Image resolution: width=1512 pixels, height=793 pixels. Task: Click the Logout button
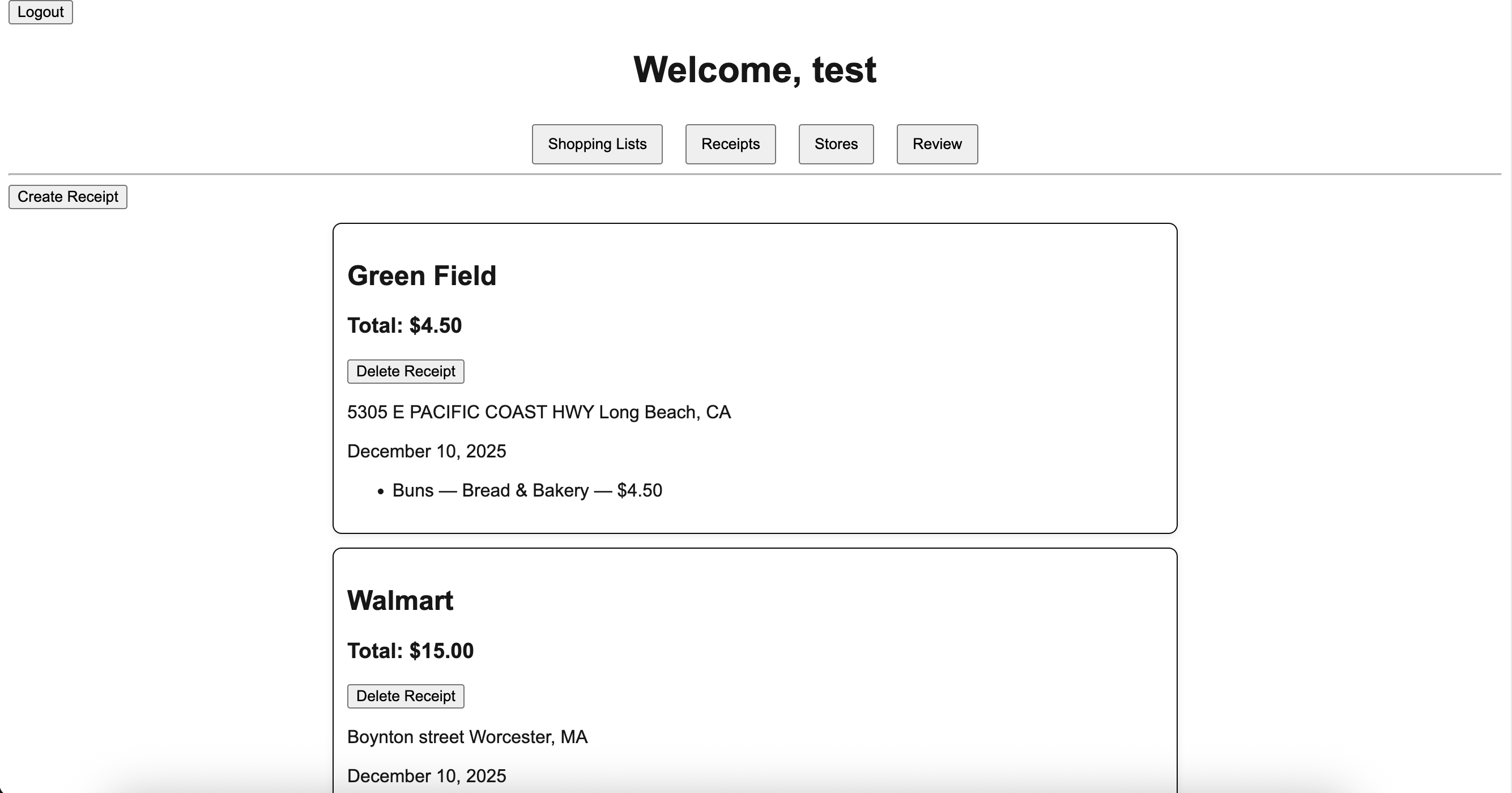40,12
